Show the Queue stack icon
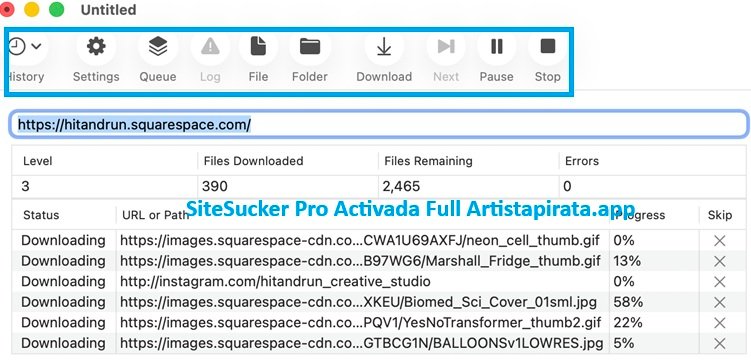 coord(158,46)
